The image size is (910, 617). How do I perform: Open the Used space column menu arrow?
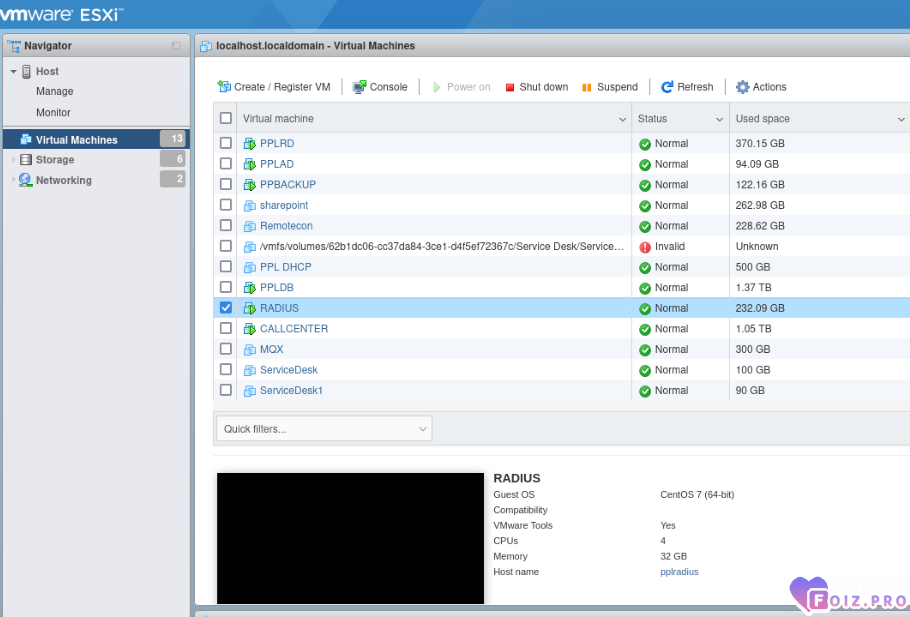tap(901, 119)
